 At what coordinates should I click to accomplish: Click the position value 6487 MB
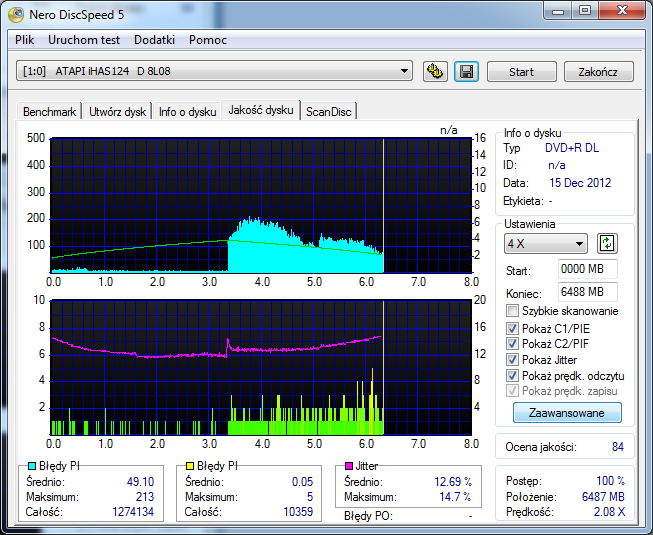(603, 497)
